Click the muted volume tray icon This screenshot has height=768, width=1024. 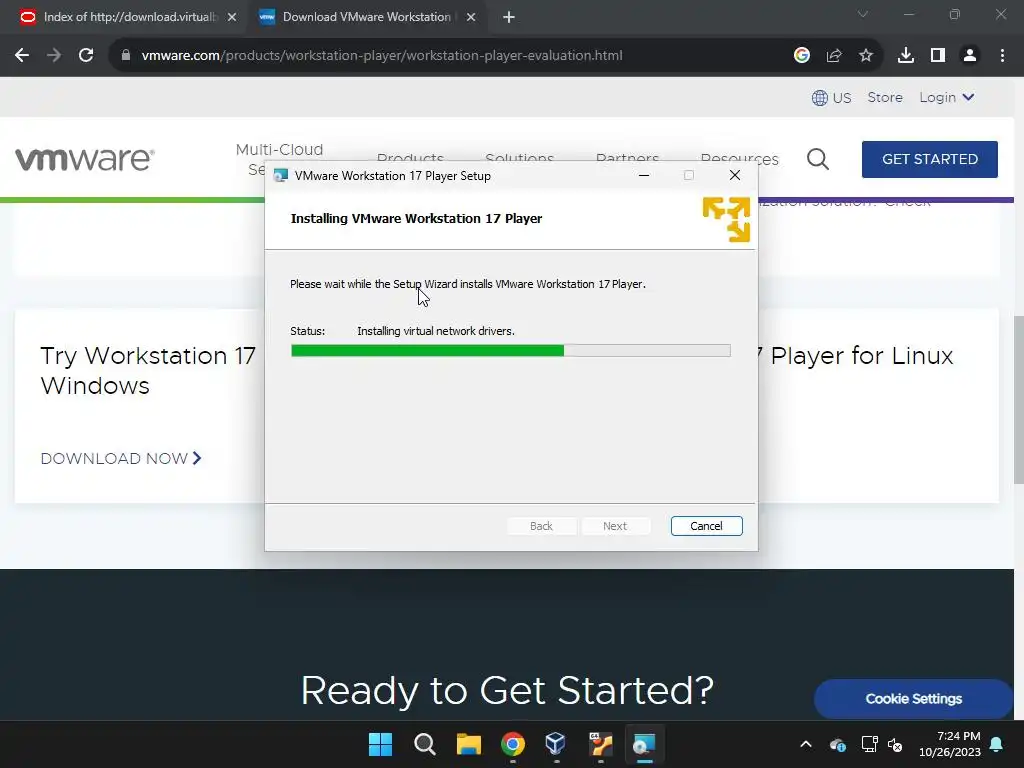click(895, 744)
